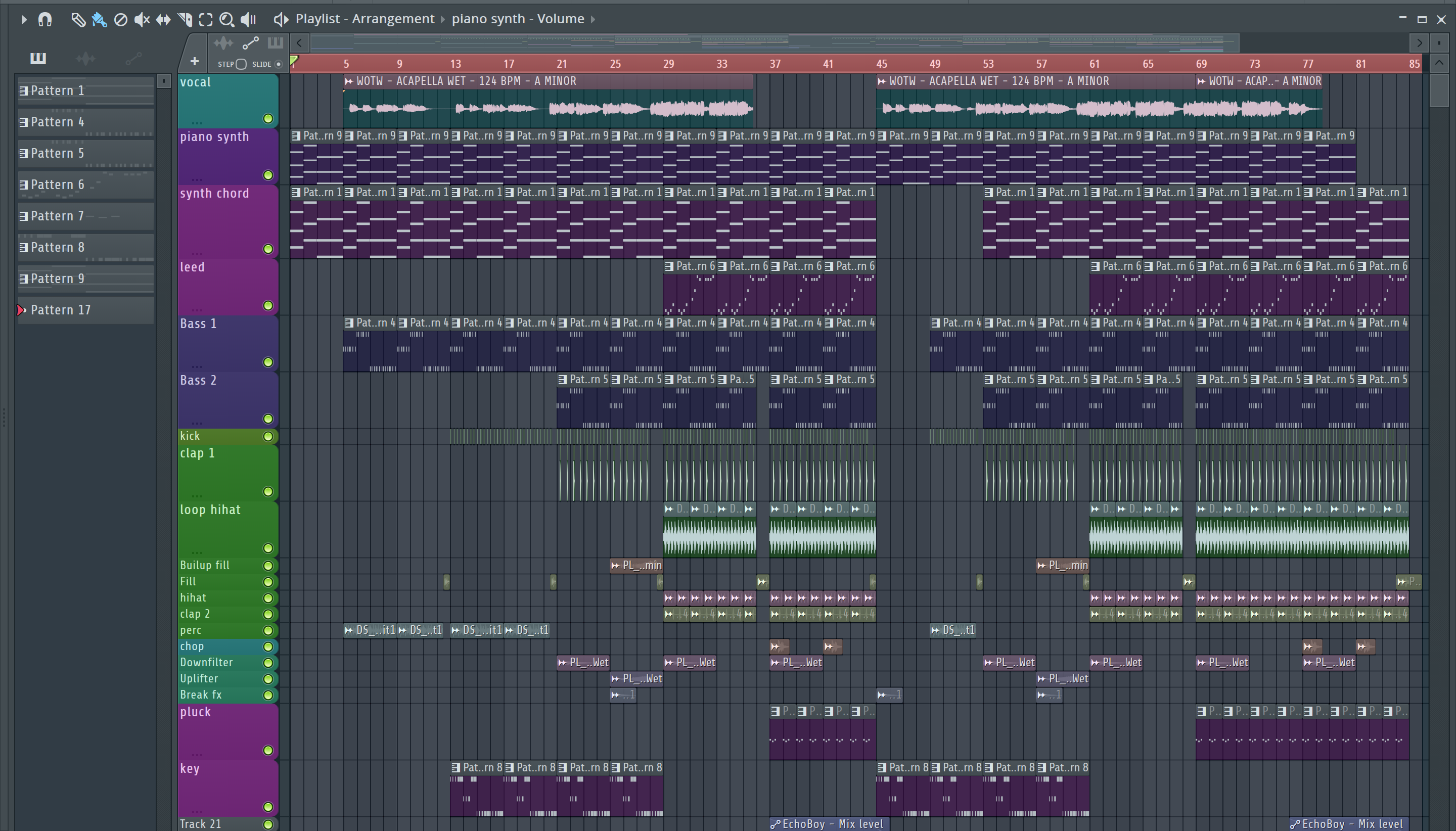The width and height of the screenshot is (1456, 831).
Task: Select the Slice tool
Action: coord(185,19)
